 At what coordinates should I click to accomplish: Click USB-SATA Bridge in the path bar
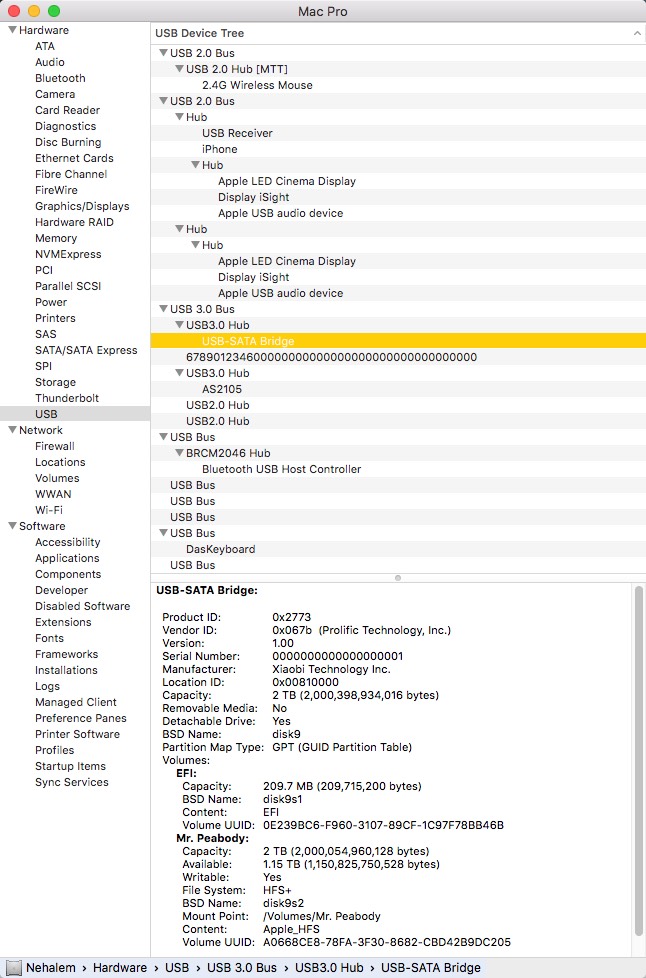point(431,968)
